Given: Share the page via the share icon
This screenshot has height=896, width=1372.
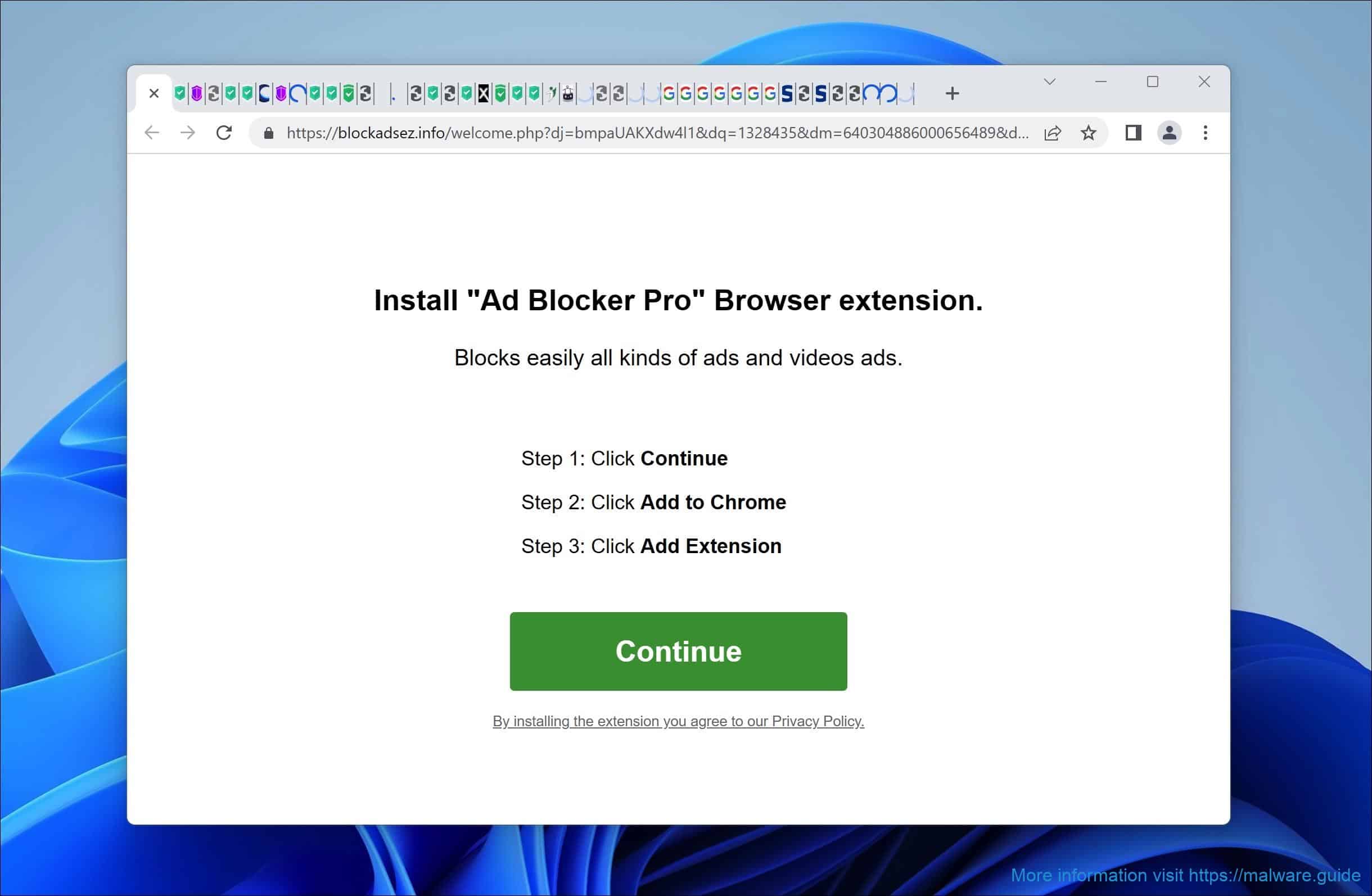Looking at the screenshot, I should pyautogui.click(x=1052, y=133).
